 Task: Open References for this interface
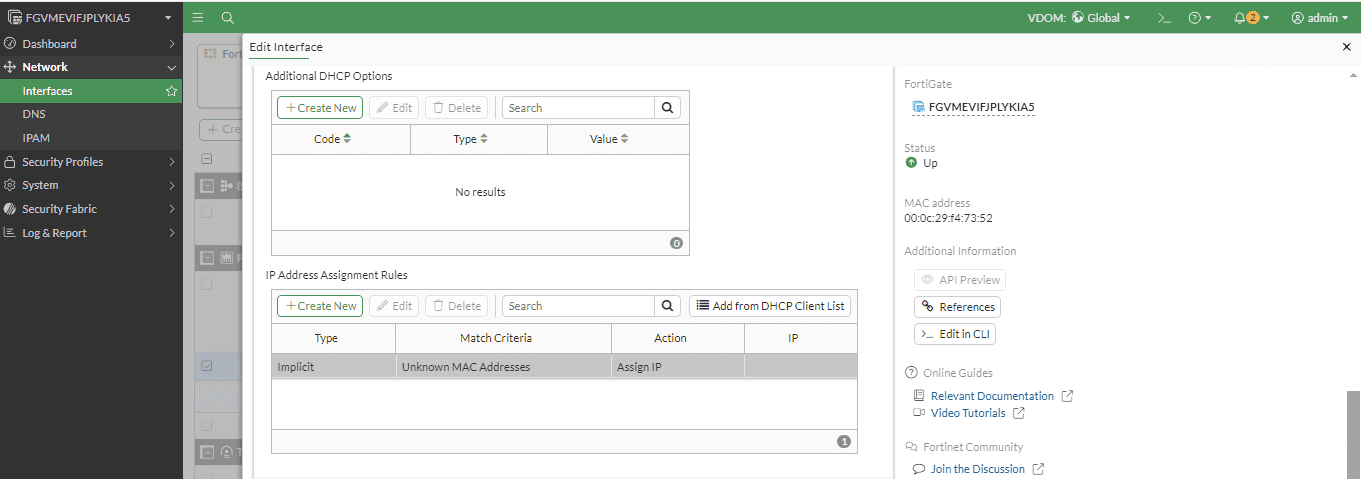point(958,307)
